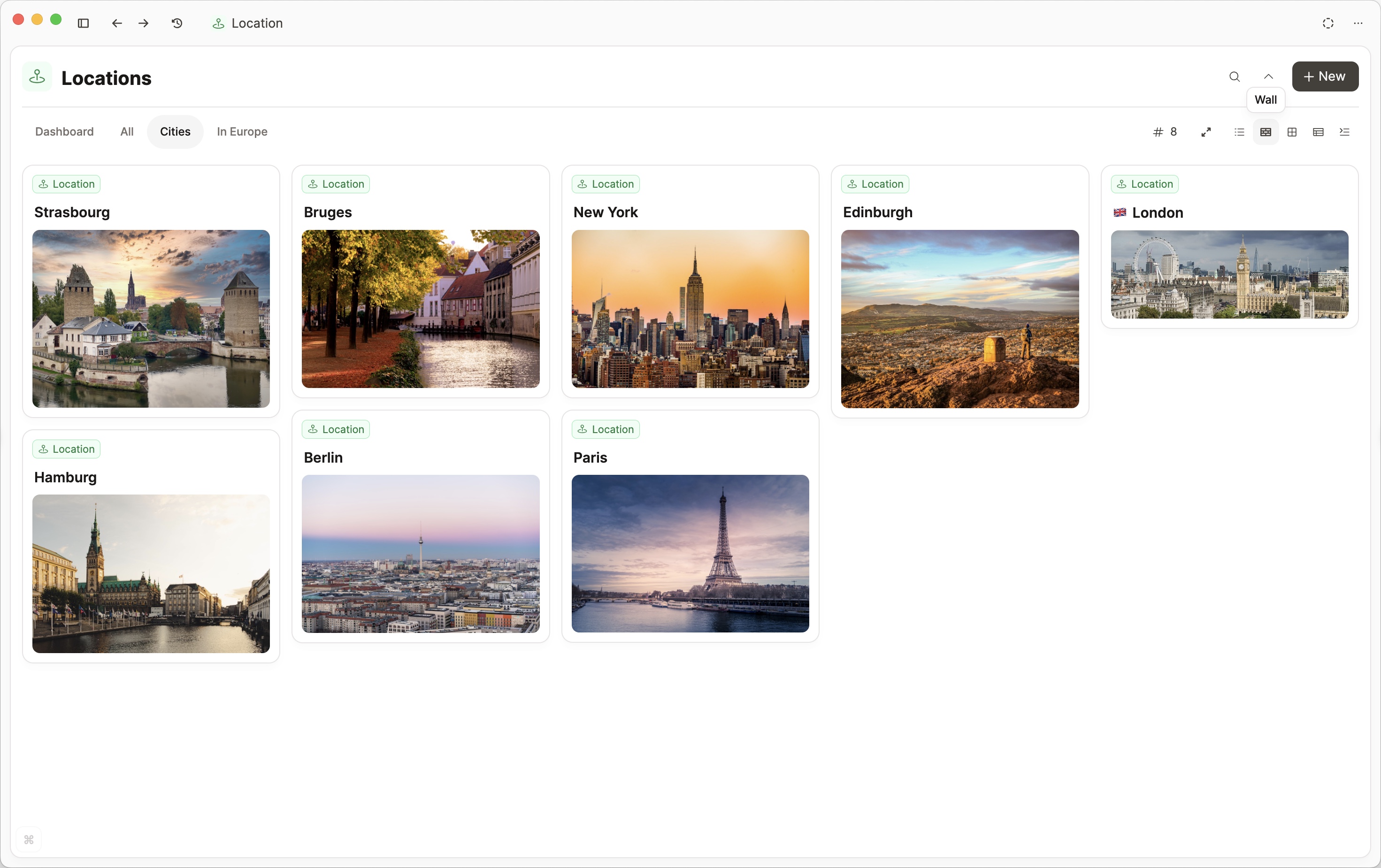Click the fullscreen expand arrows icon
This screenshot has width=1381, height=868.
point(1206,132)
